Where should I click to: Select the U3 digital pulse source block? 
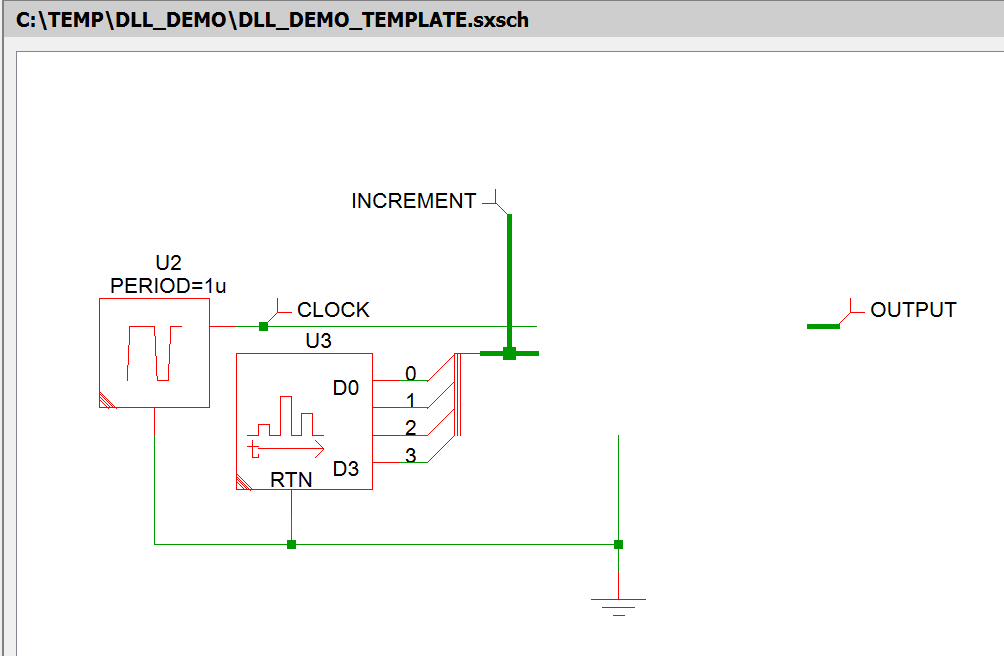pyautogui.click(x=303, y=421)
